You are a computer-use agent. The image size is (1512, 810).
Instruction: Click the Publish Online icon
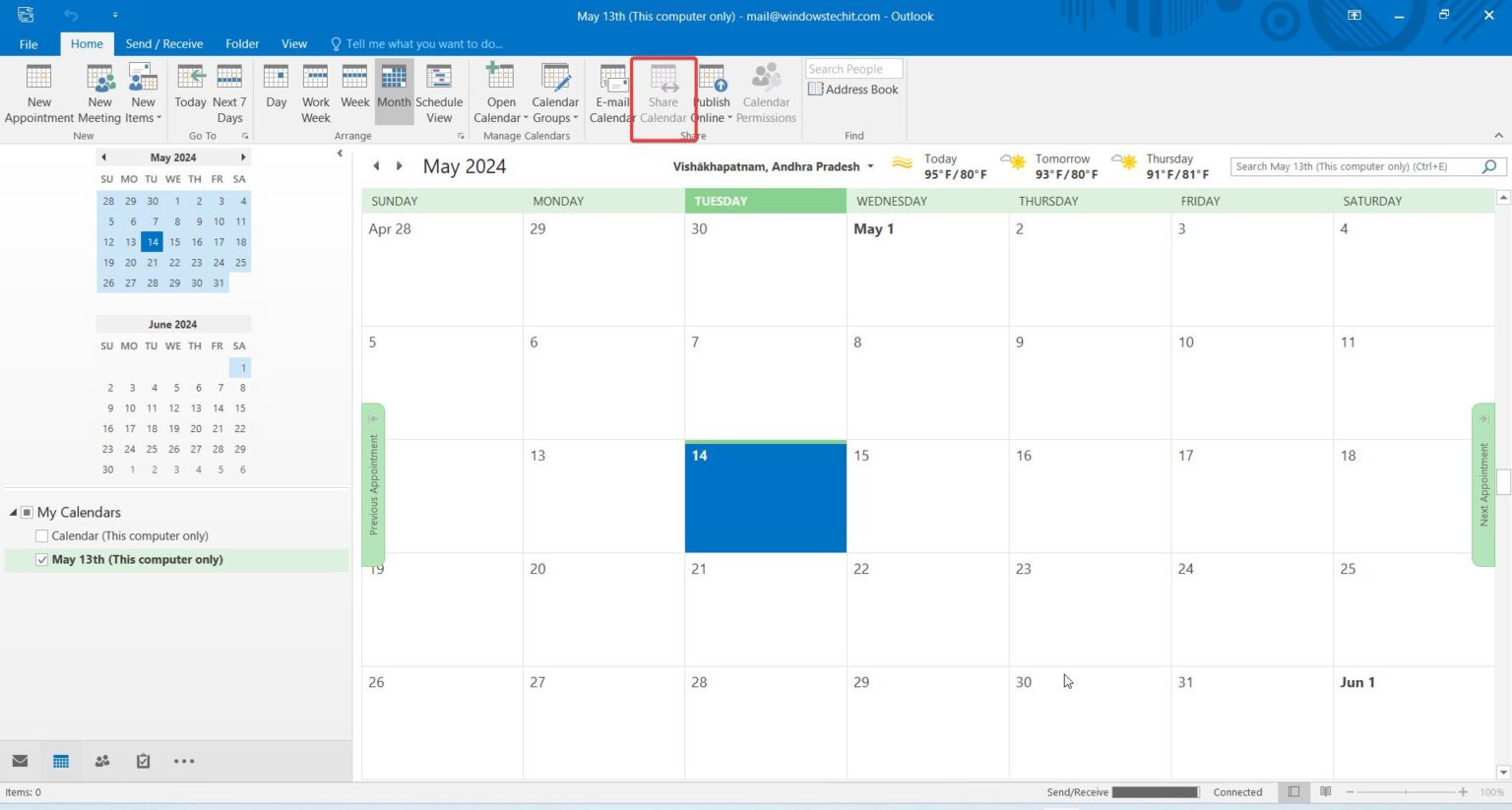[x=711, y=92]
